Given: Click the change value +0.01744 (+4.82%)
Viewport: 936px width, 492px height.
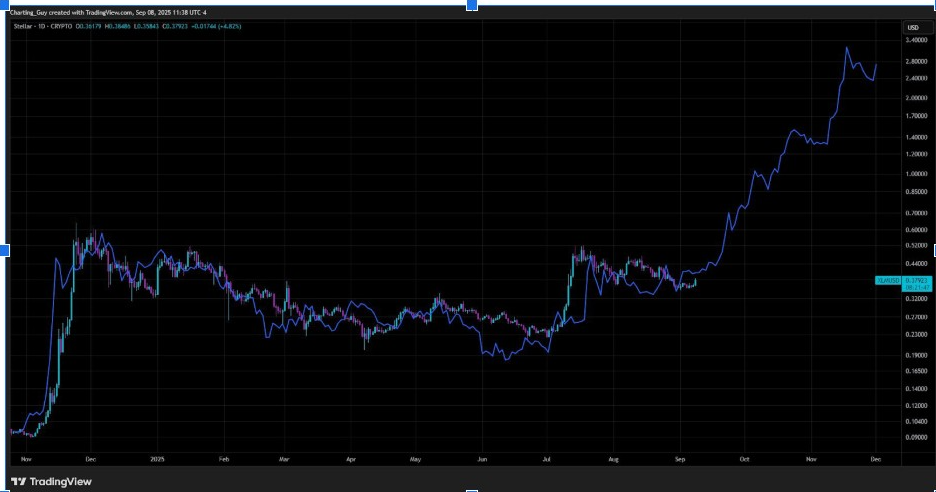Looking at the screenshot, I should [216, 26].
